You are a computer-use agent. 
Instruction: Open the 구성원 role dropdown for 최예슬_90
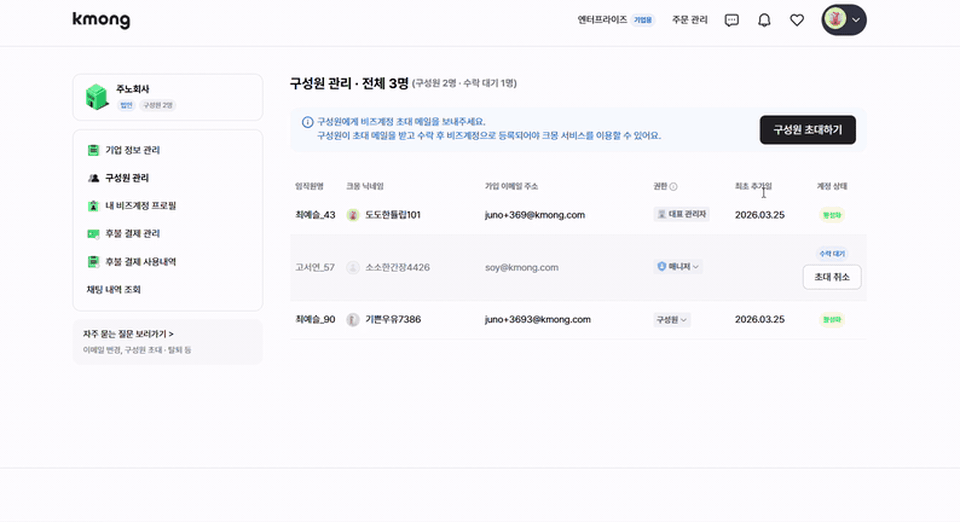coord(672,319)
